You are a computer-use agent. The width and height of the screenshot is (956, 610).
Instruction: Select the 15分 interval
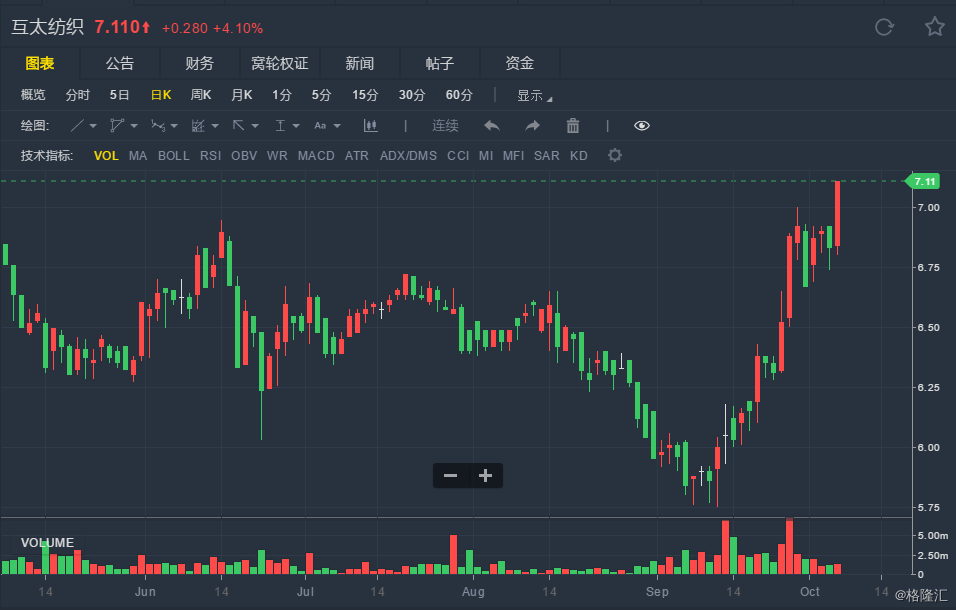pyautogui.click(x=365, y=95)
